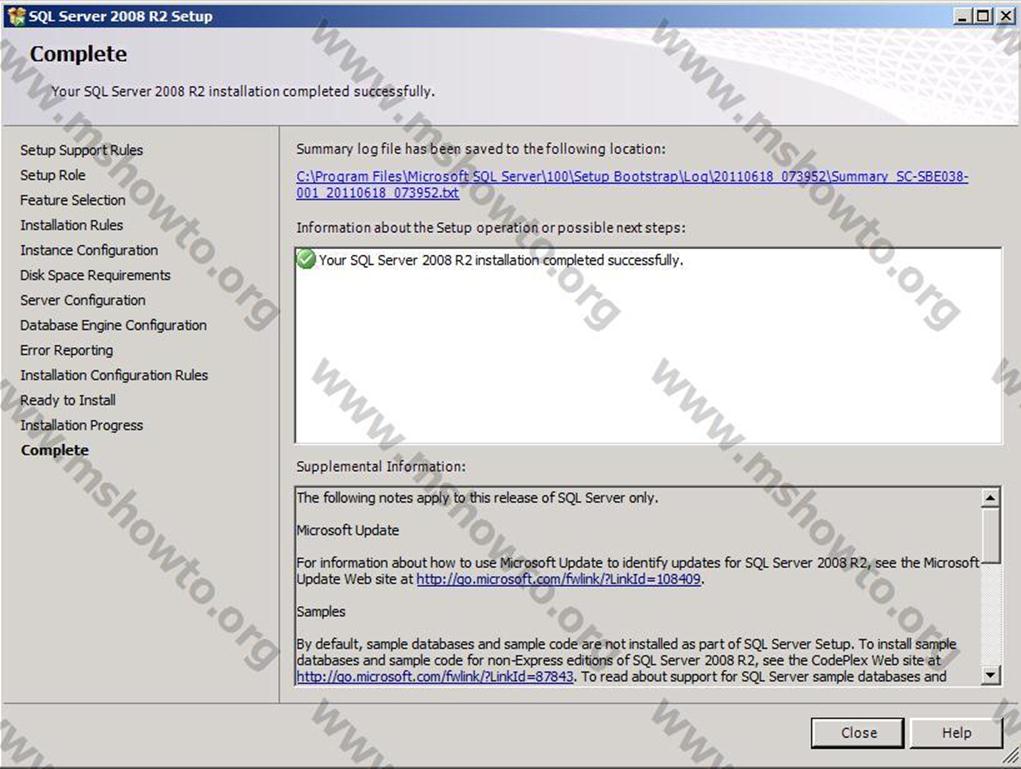
Task: Select the Error Reporting step
Action: click(66, 350)
